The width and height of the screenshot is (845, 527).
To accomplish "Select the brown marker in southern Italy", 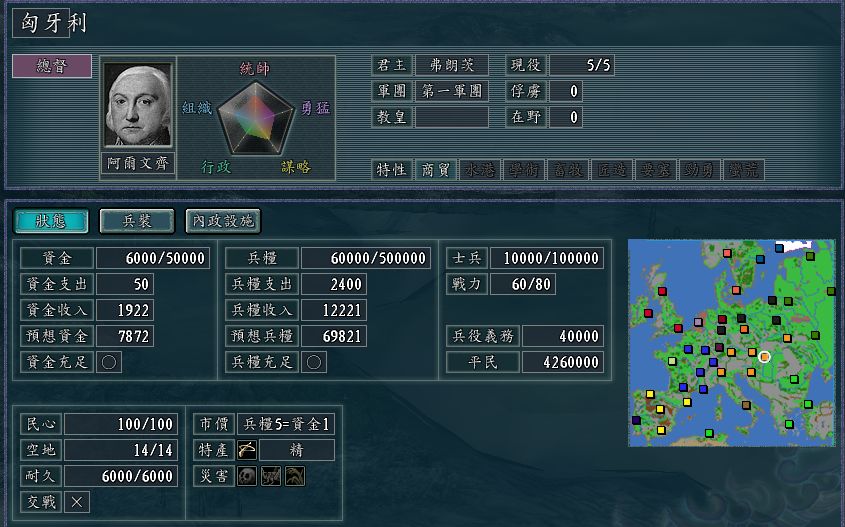I will click(x=746, y=405).
